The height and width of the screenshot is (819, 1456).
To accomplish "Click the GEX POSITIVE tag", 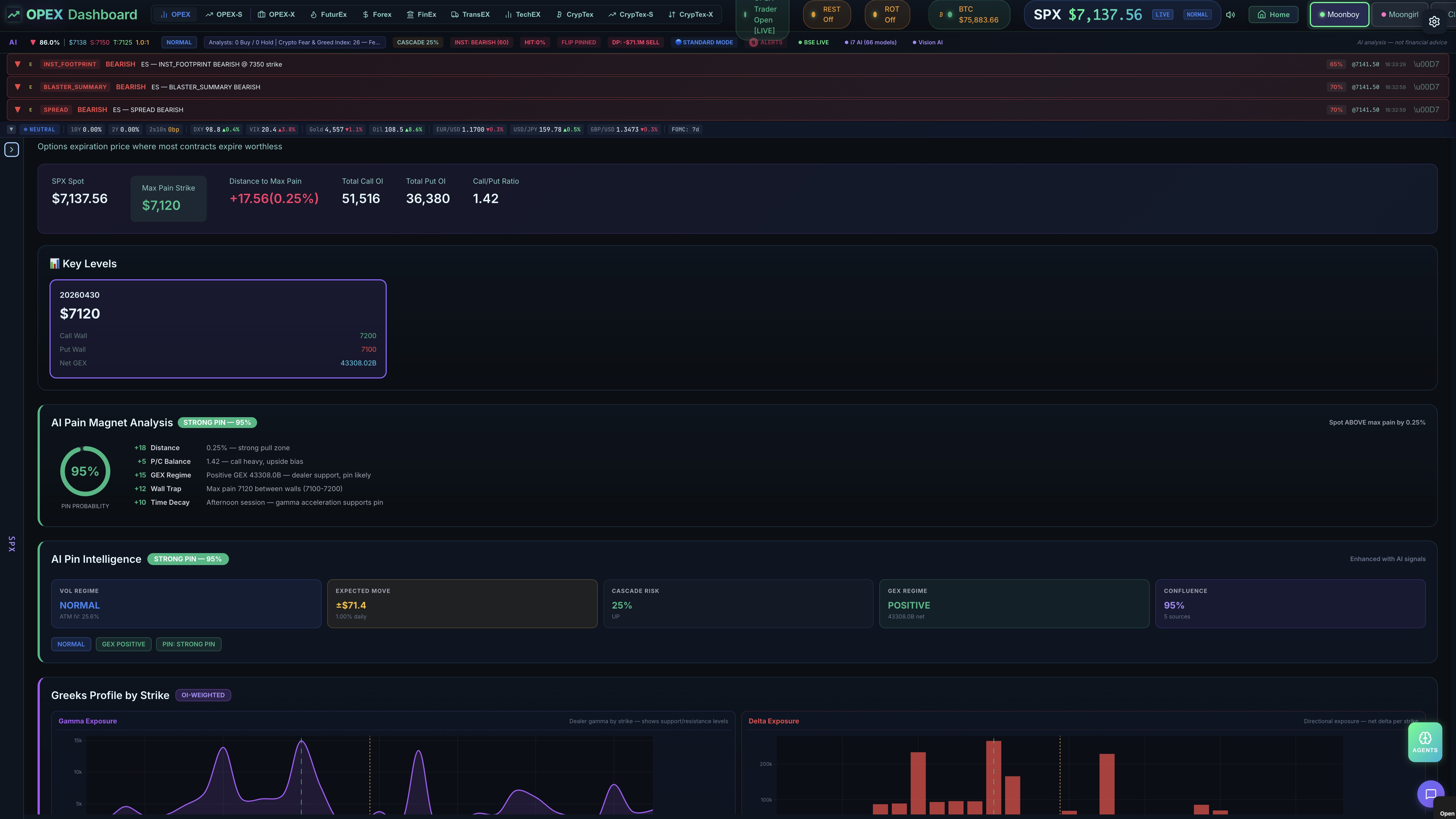I will click(124, 644).
